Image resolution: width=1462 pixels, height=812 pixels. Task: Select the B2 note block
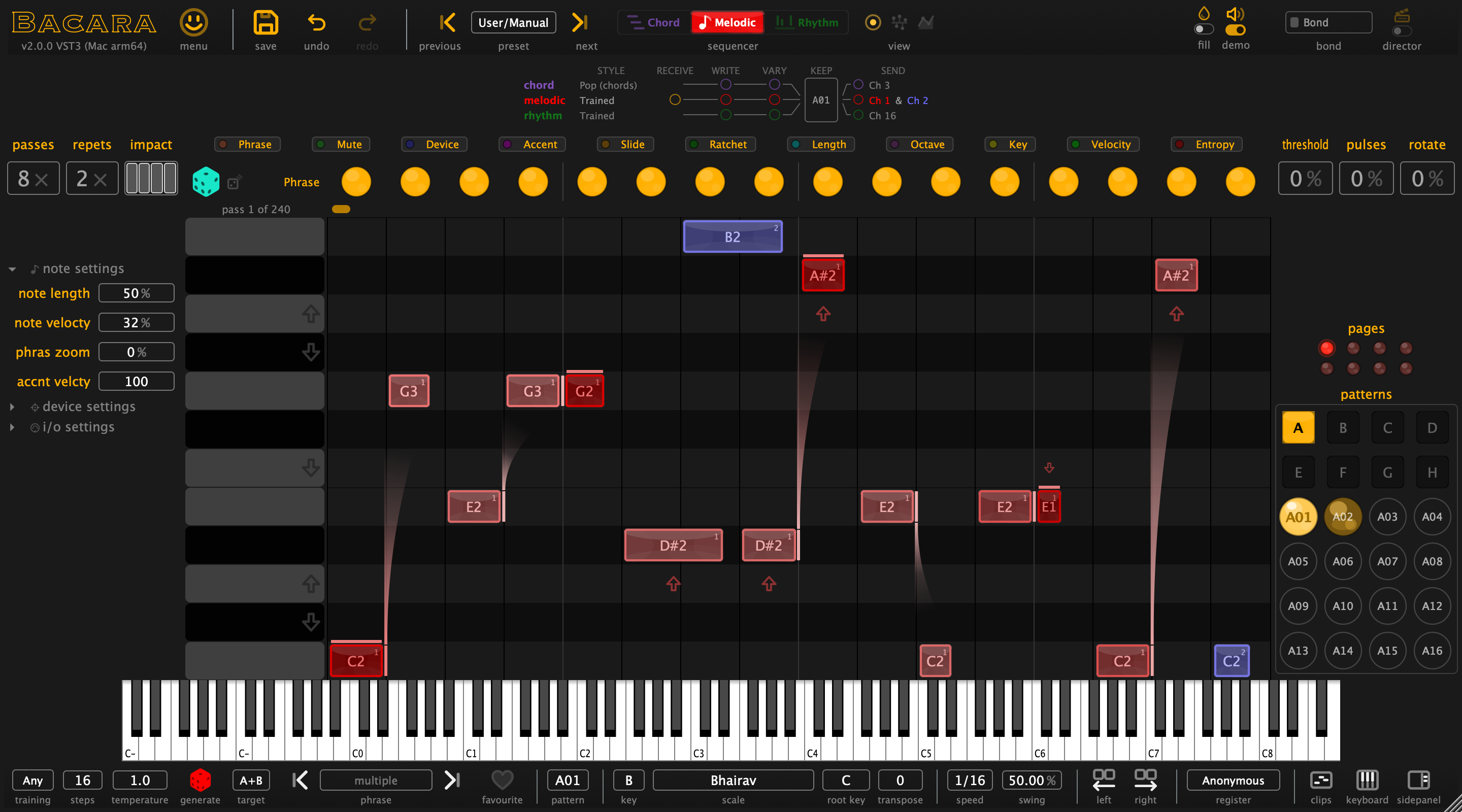(x=732, y=236)
